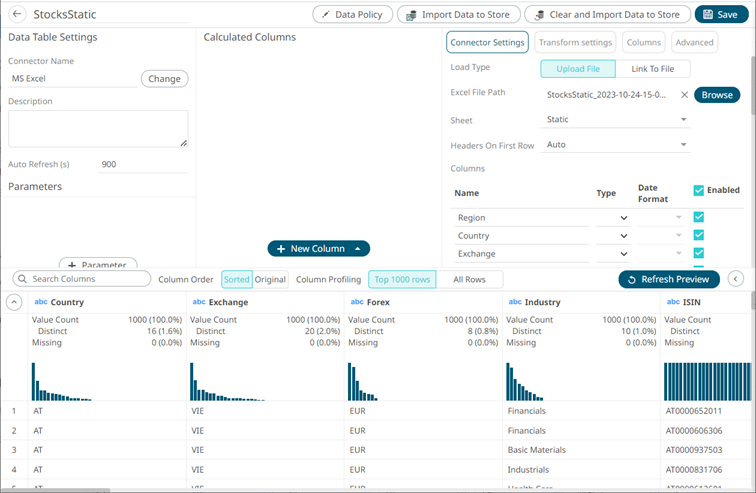The image size is (756, 493).
Task: Collapse column profiling with the up chevron icon
Action: coord(14,302)
